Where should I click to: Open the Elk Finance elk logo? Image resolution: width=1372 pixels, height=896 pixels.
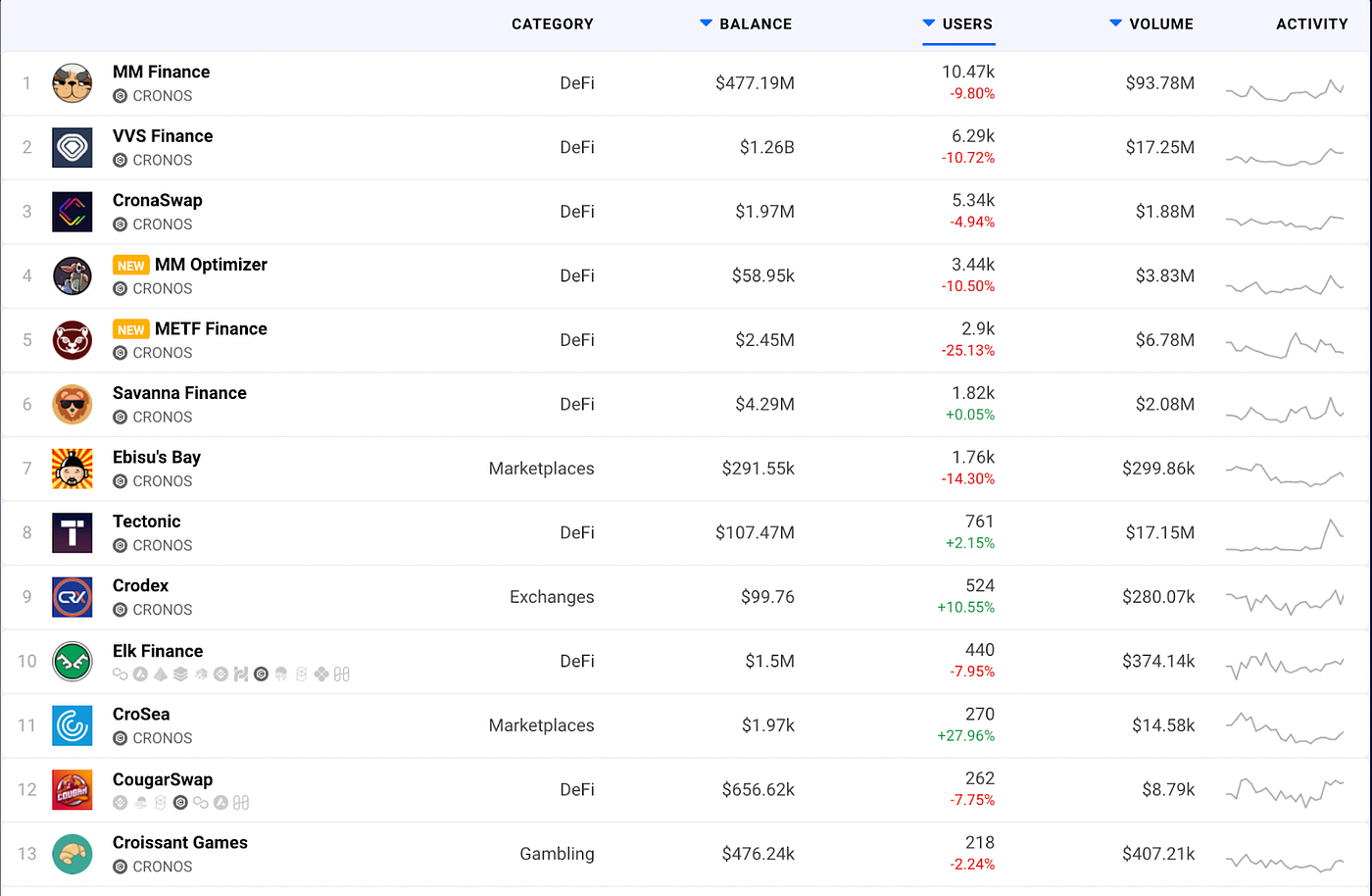tap(73, 662)
